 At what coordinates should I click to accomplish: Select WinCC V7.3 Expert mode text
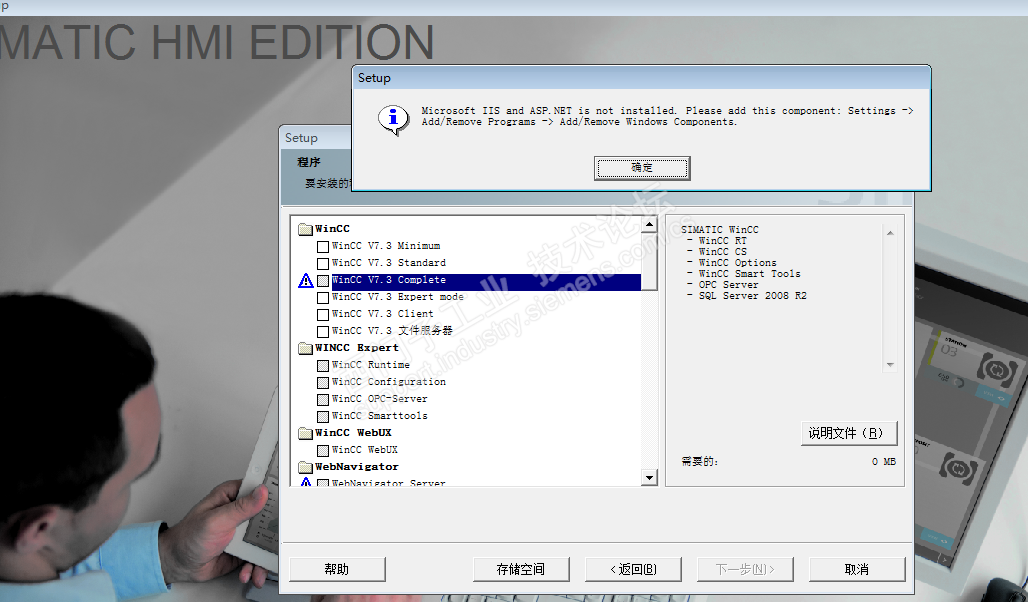[397, 297]
